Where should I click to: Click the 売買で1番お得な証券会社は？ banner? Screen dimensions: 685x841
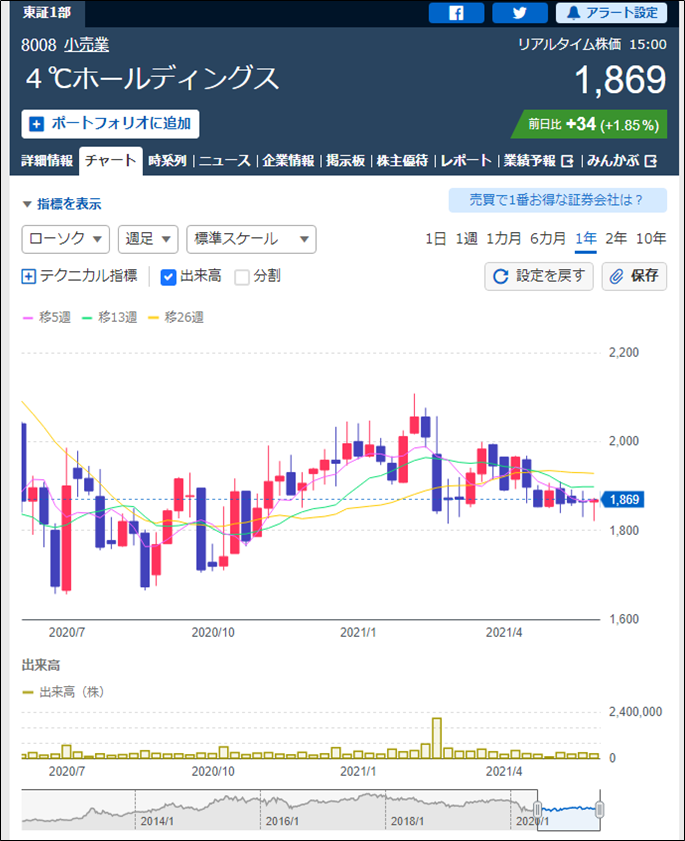(557, 200)
